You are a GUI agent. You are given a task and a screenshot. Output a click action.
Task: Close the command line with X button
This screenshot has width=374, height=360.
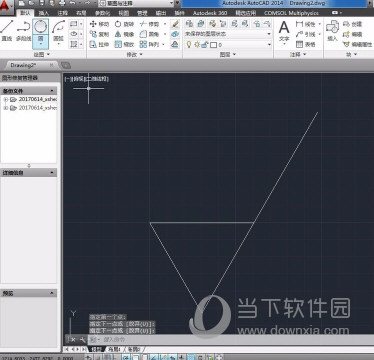[x=73, y=340]
